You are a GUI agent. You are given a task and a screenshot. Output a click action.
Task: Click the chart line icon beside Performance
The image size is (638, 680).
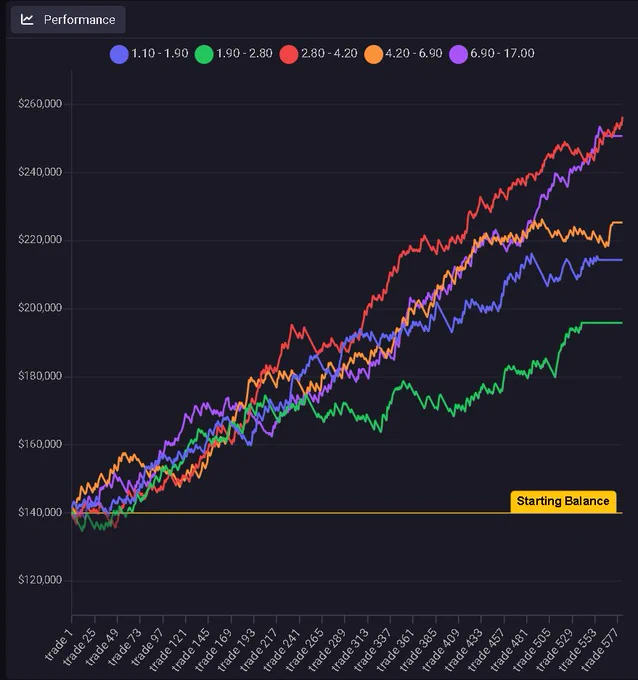pyautogui.click(x=27, y=20)
